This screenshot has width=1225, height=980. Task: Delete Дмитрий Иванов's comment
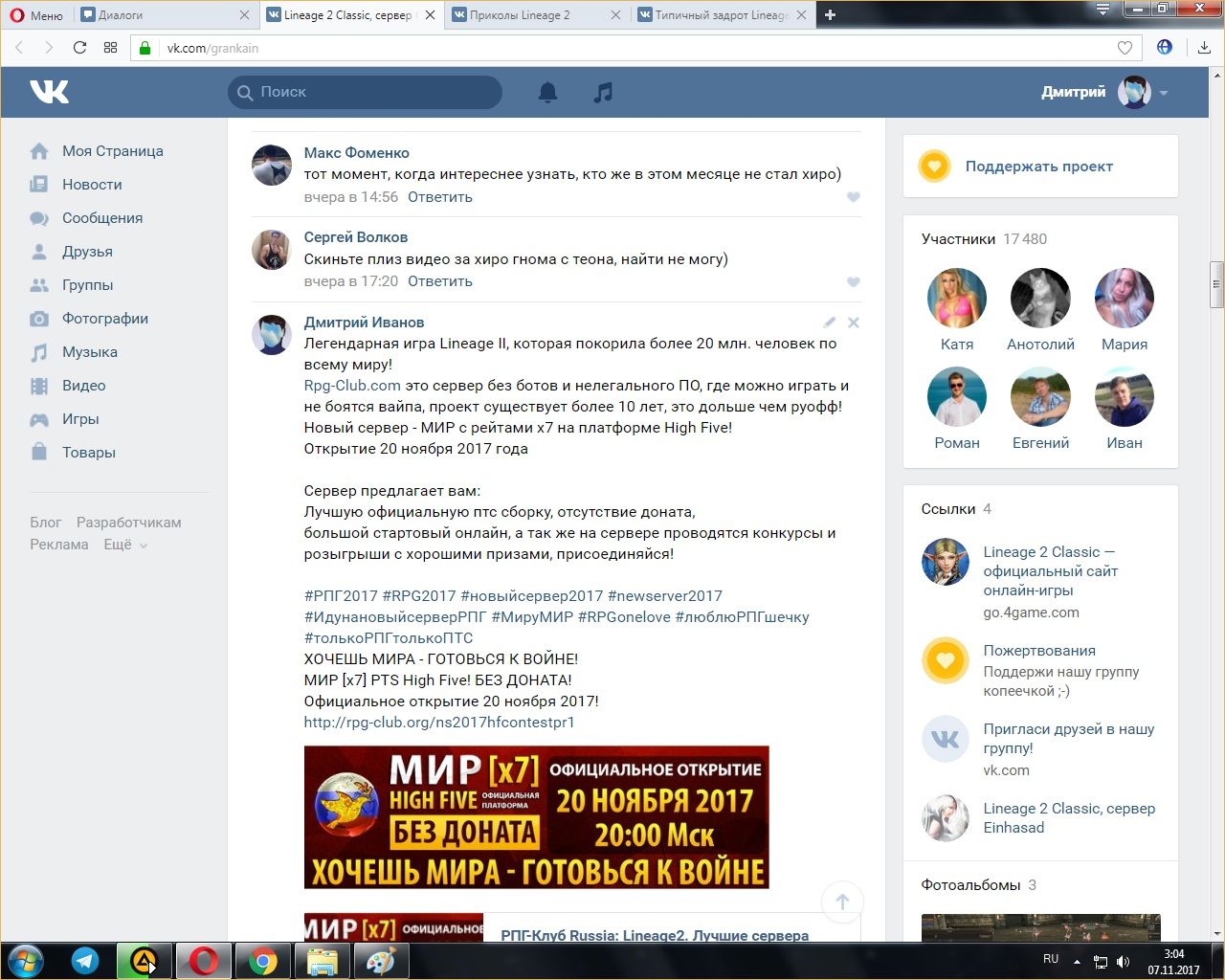click(854, 323)
